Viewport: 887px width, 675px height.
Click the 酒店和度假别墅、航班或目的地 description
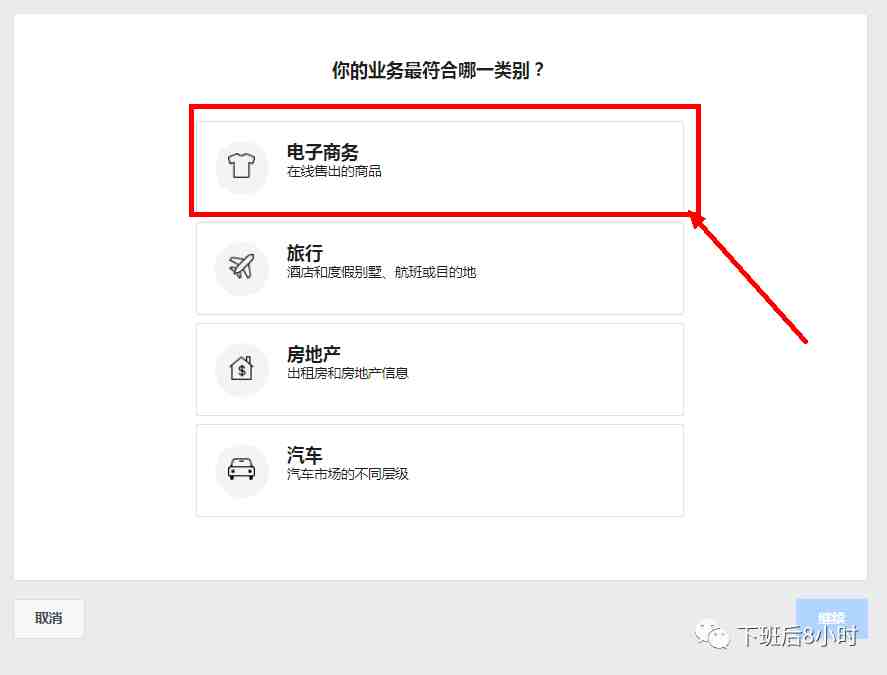click(381, 272)
